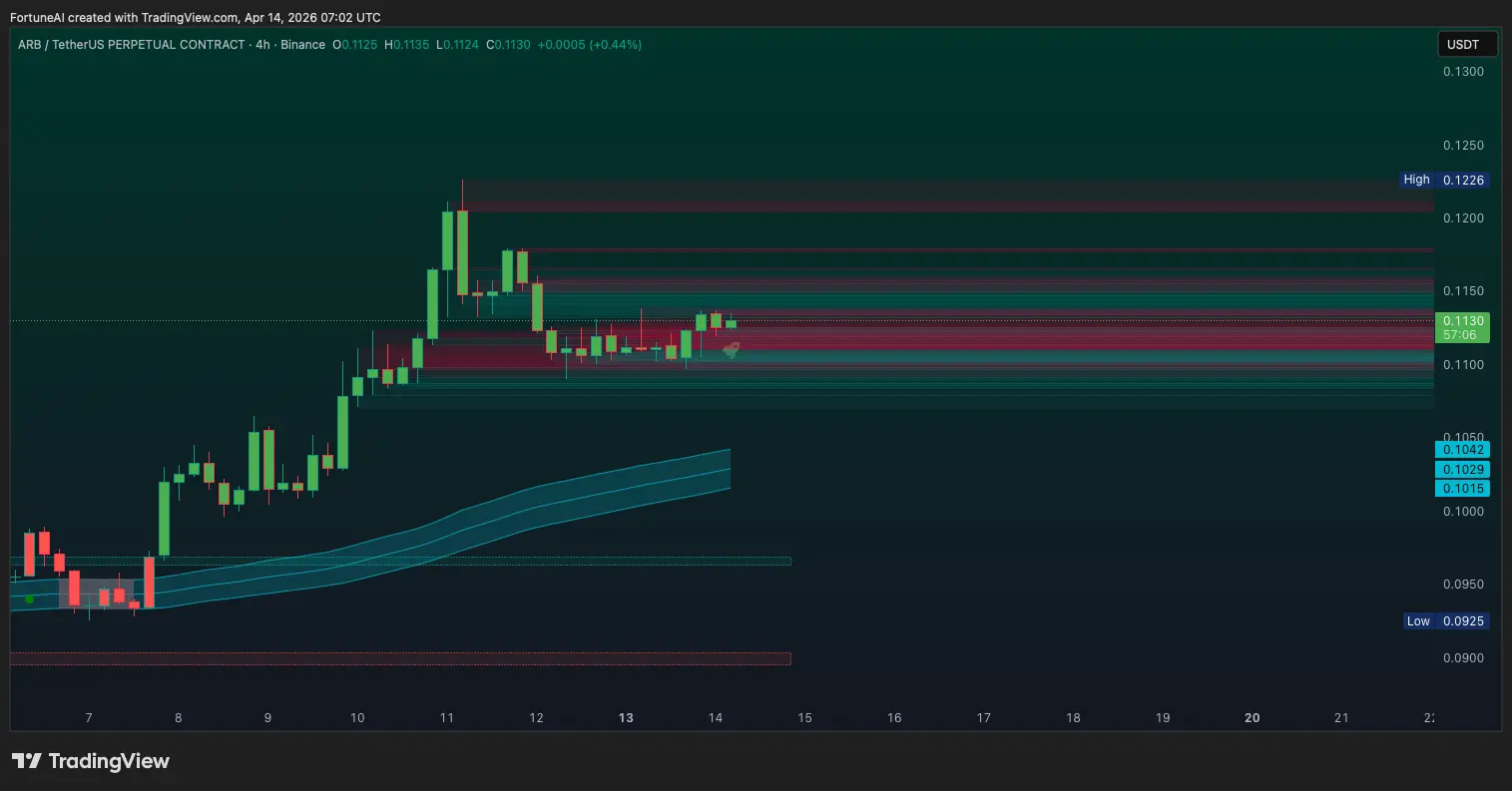The width and height of the screenshot is (1512, 791).
Task: Select the red dotted zone near 0.0900
Action: pos(400,658)
